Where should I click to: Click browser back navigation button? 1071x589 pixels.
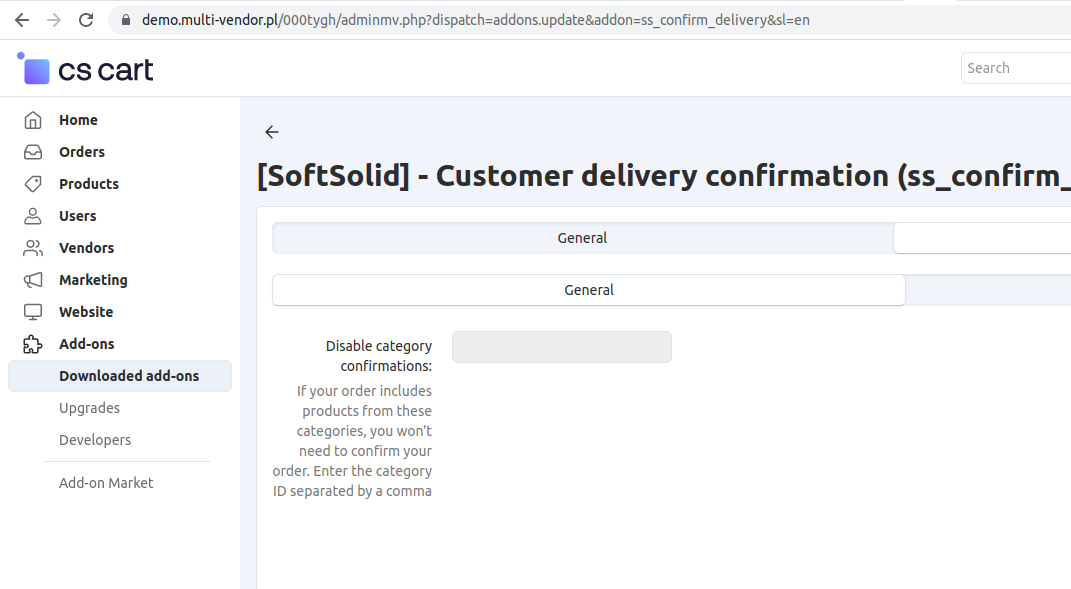(x=22, y=20)
